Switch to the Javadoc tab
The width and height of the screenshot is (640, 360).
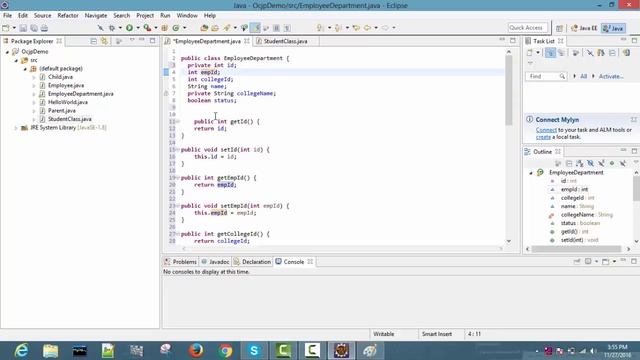click(x=216, y=262)
